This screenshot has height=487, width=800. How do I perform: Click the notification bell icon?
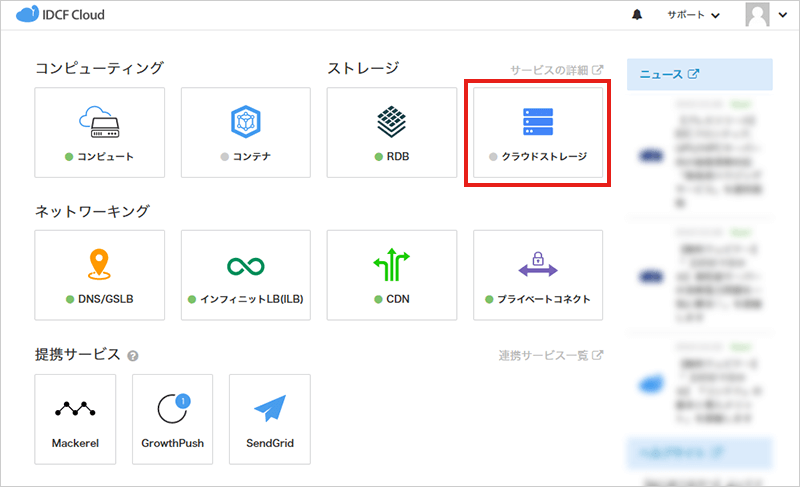point(637,16)
